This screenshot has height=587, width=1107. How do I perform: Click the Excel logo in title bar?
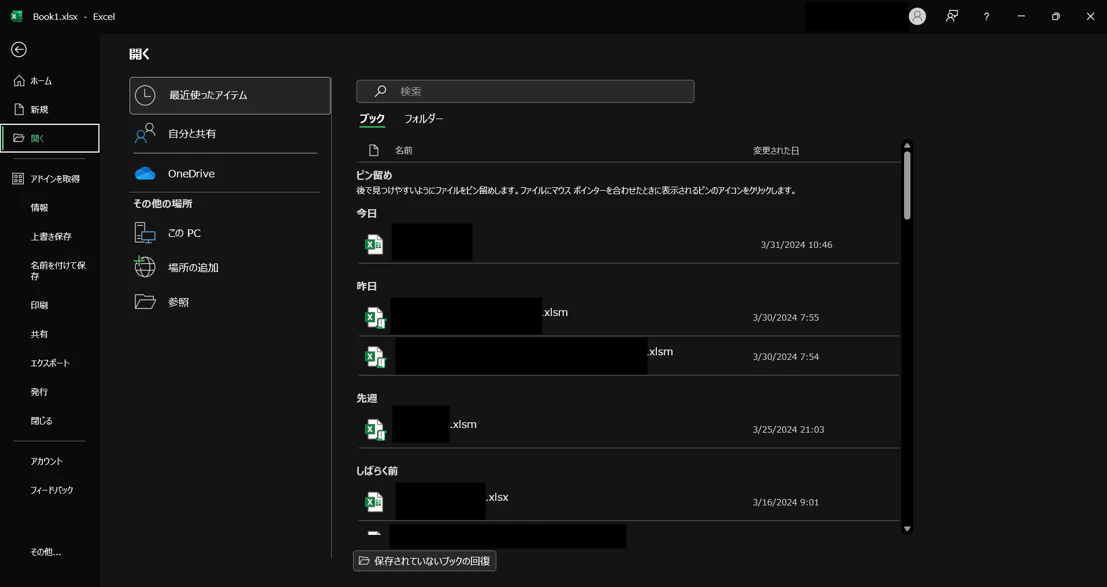click(x=16, y=16)
